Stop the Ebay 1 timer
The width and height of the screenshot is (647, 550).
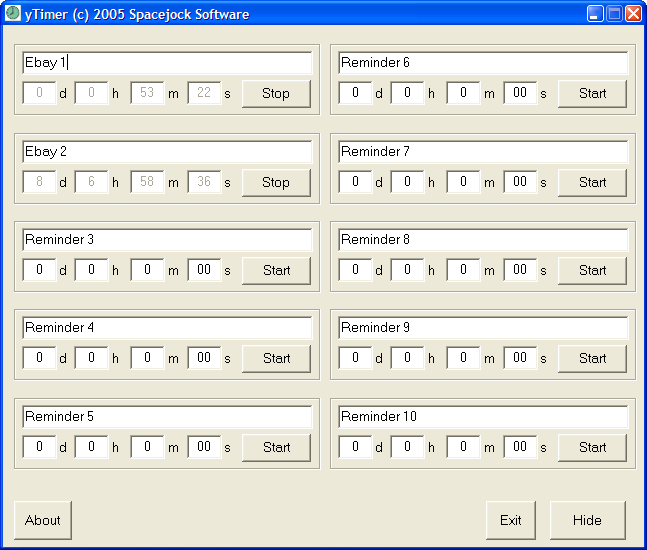coord(276,94)
